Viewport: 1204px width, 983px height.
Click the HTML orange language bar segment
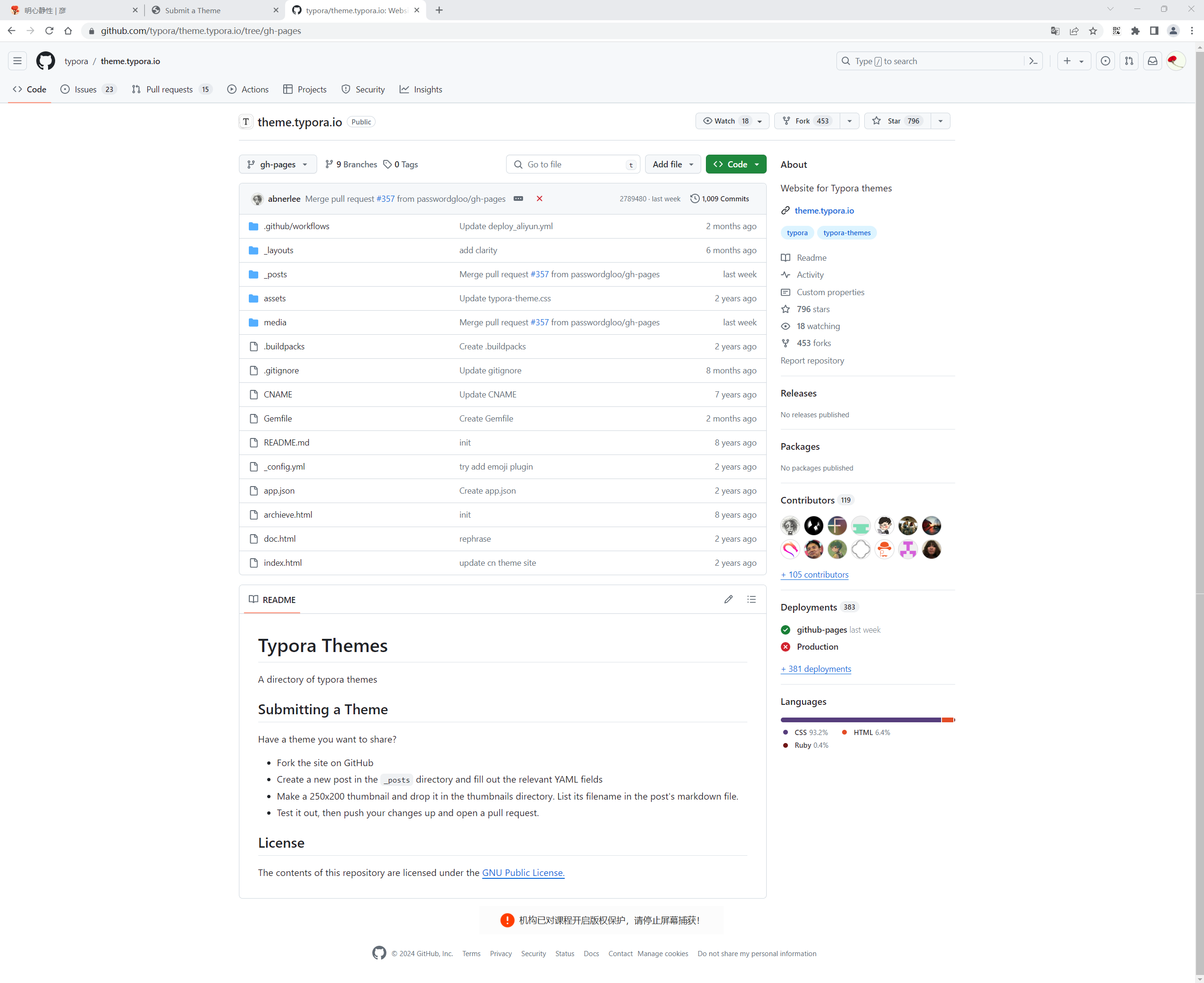947,720
